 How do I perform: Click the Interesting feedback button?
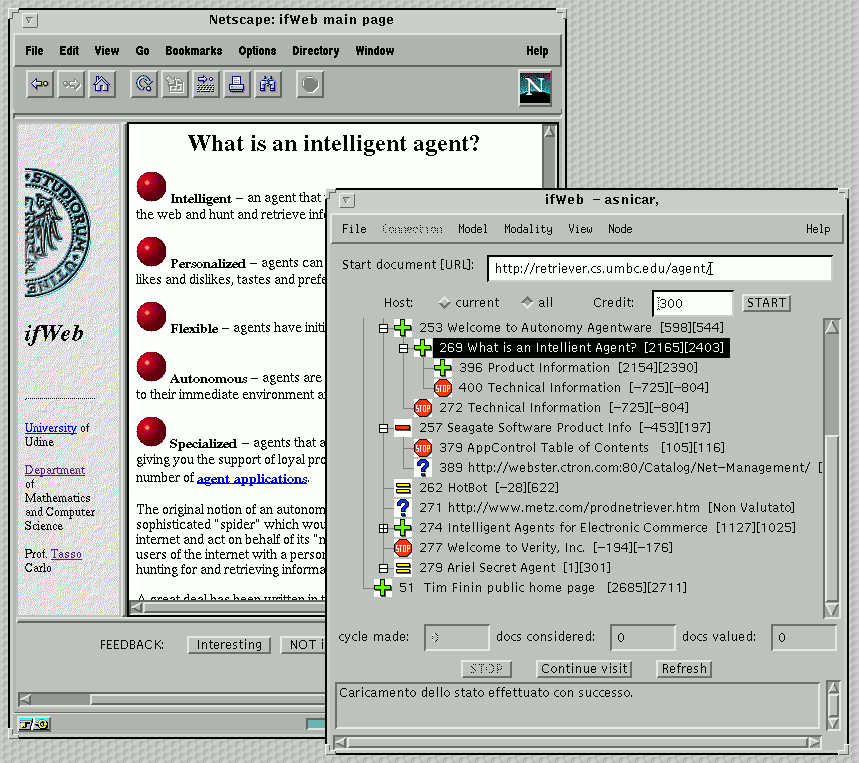229,645
